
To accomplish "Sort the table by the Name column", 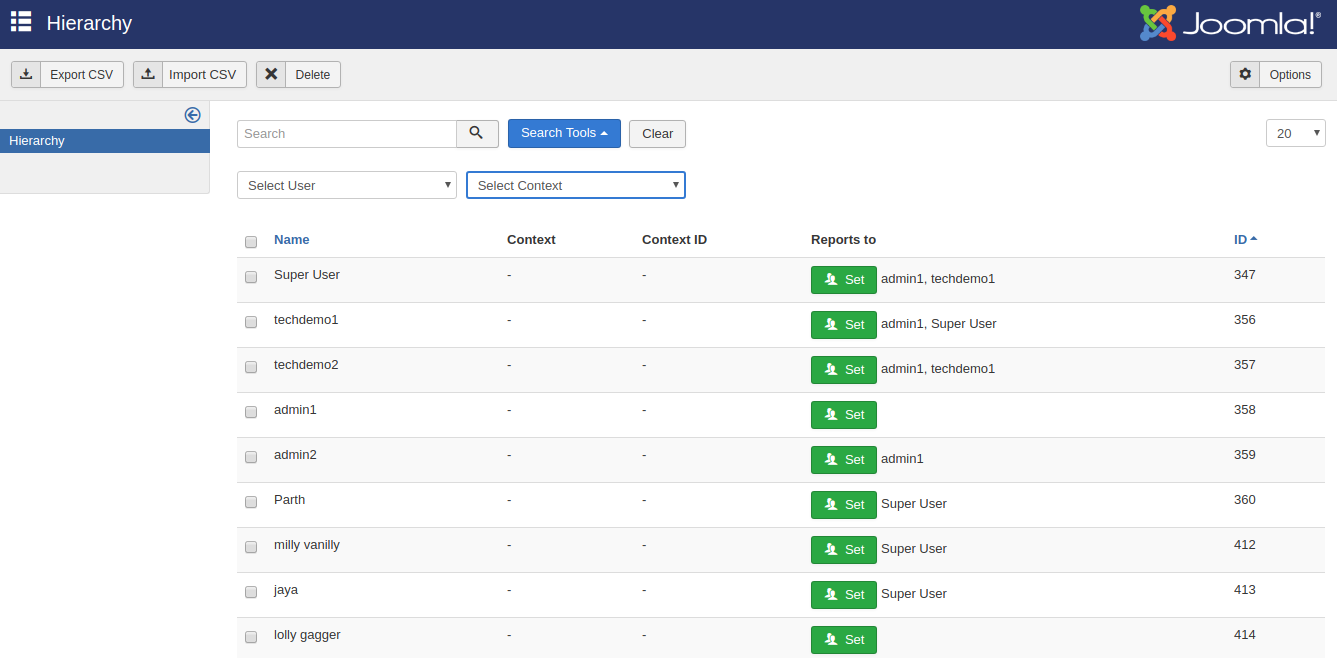I will pos(291,239).
